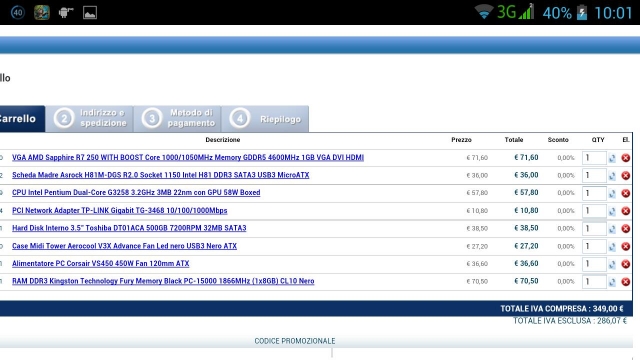This screenshot has height=360, width=640.
Task: Expand the Codice Promozionale section
Action: click(x=295, y=341)
